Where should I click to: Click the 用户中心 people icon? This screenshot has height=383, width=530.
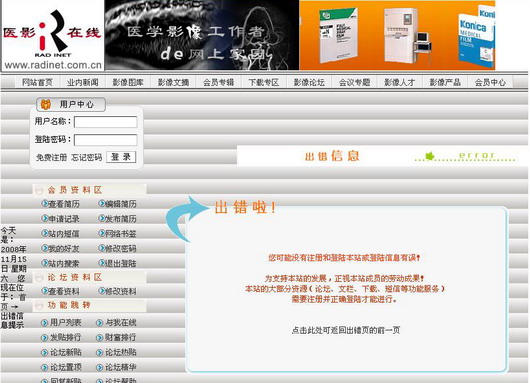click(x=46, y=104)
